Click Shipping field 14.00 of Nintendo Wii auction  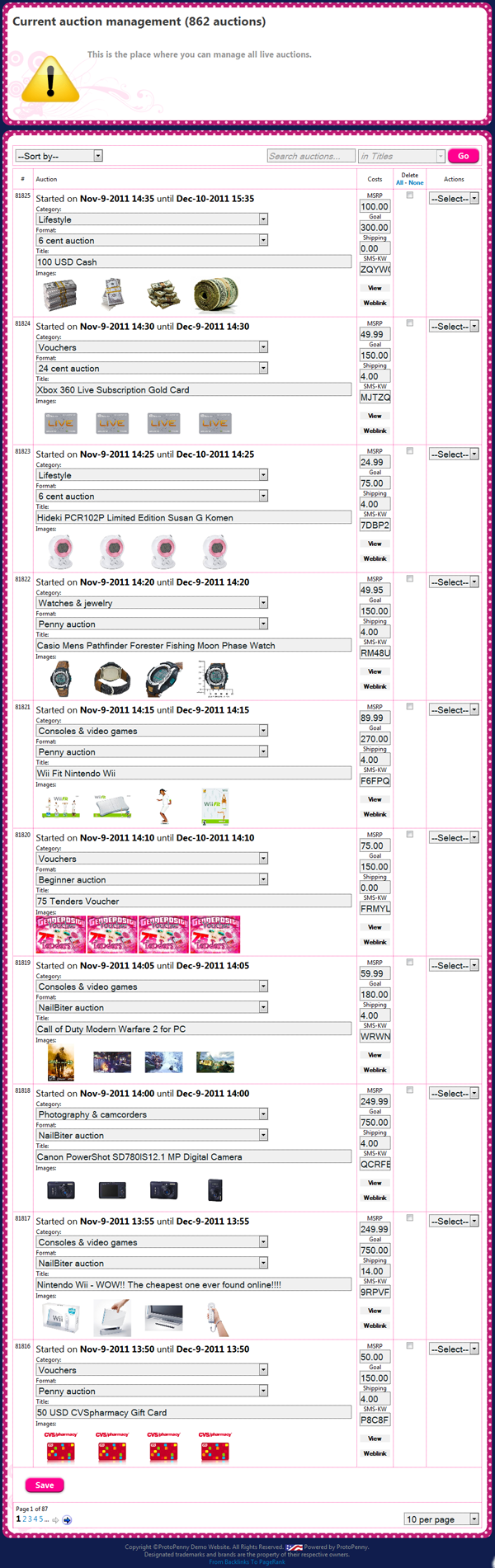375,1272
